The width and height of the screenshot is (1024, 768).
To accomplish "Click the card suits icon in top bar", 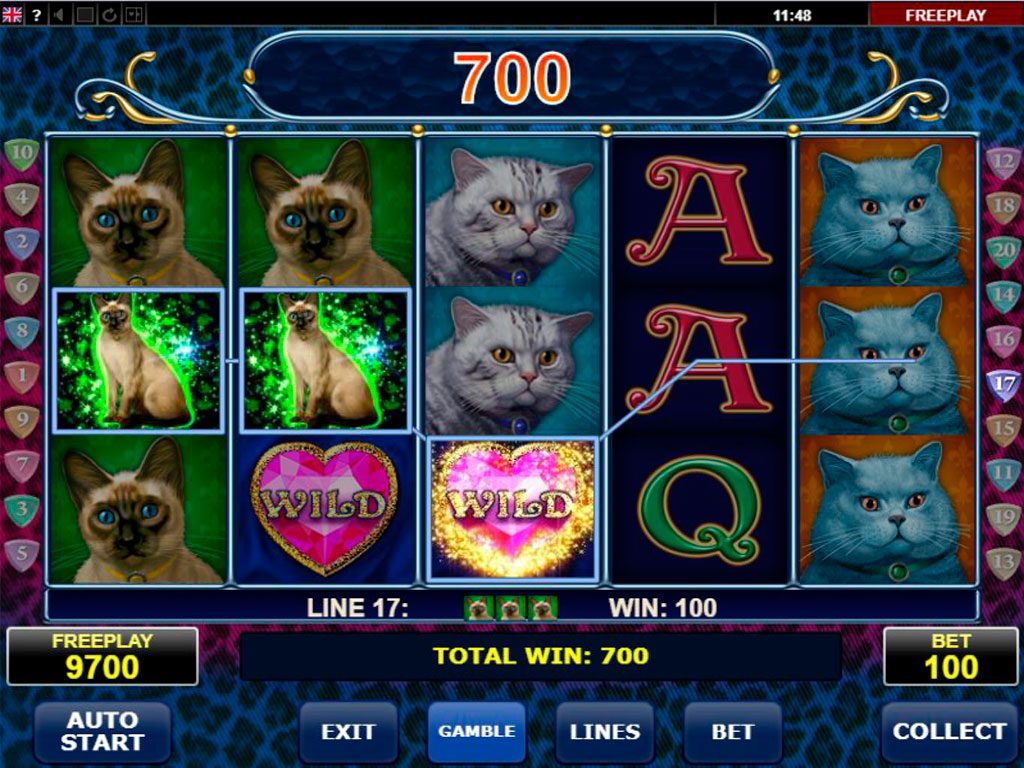I will coord(134,14).
